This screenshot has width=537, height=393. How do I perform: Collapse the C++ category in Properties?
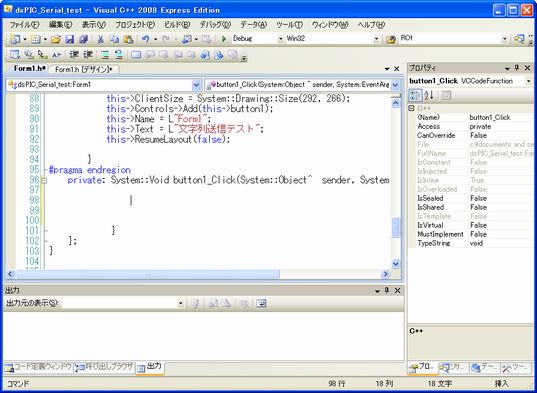(411, 109)
